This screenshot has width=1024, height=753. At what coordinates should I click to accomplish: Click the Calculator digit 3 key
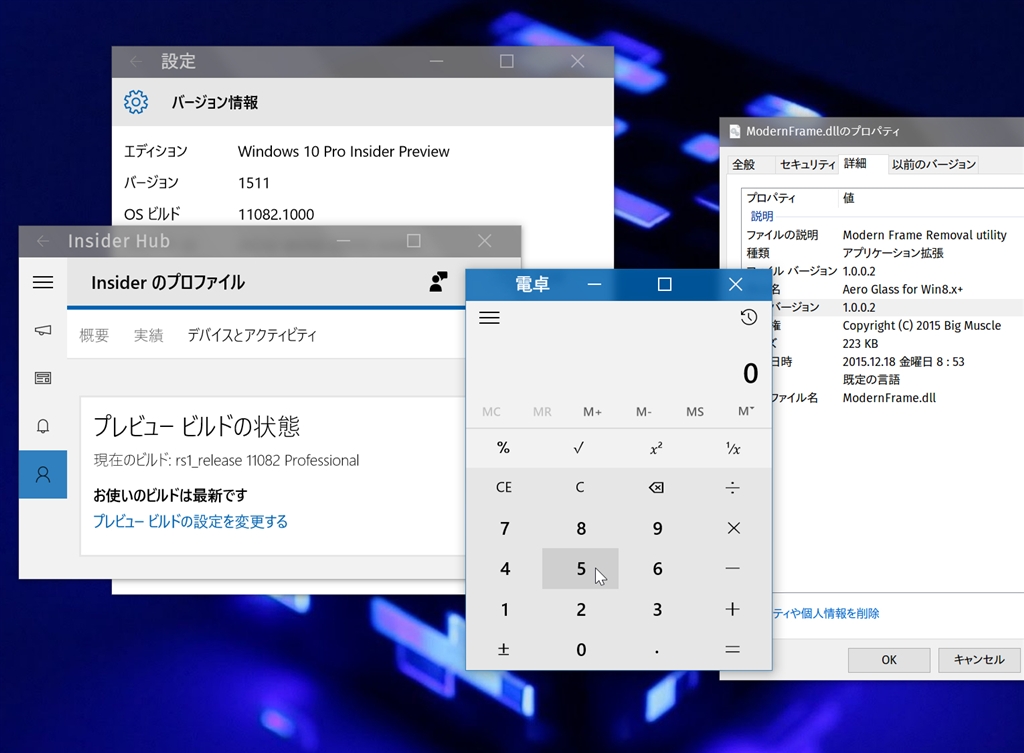[656, 609]
